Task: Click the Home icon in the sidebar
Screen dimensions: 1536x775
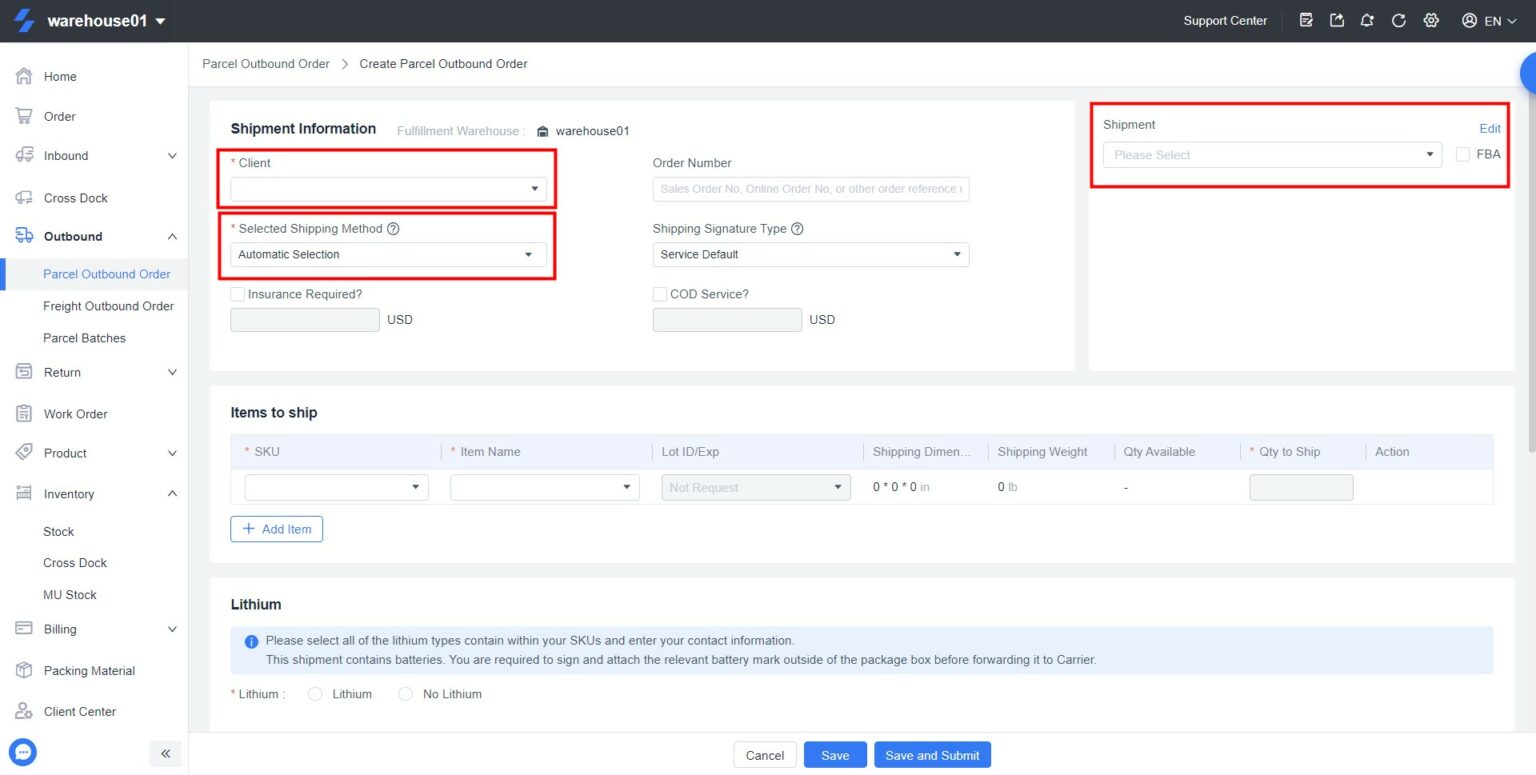Action: pos(25,76)
